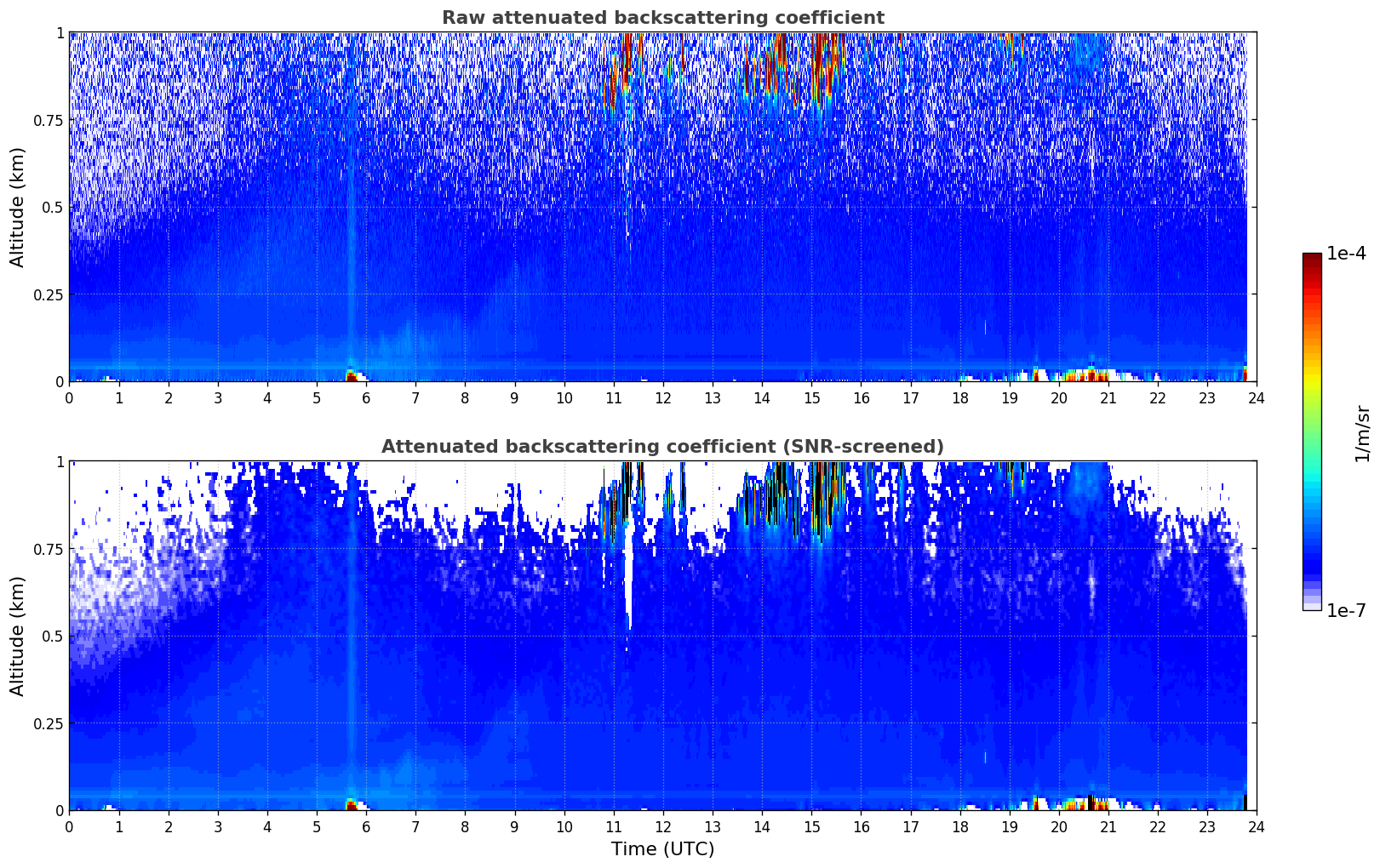Click red ground-level spot before hour 6 in top plot

coord(352,375)
